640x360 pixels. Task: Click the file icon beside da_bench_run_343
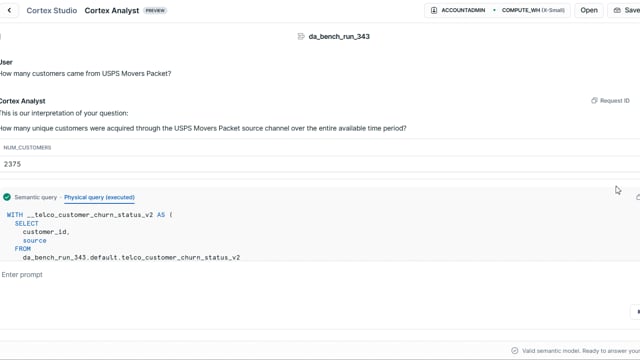click(301, 36)
